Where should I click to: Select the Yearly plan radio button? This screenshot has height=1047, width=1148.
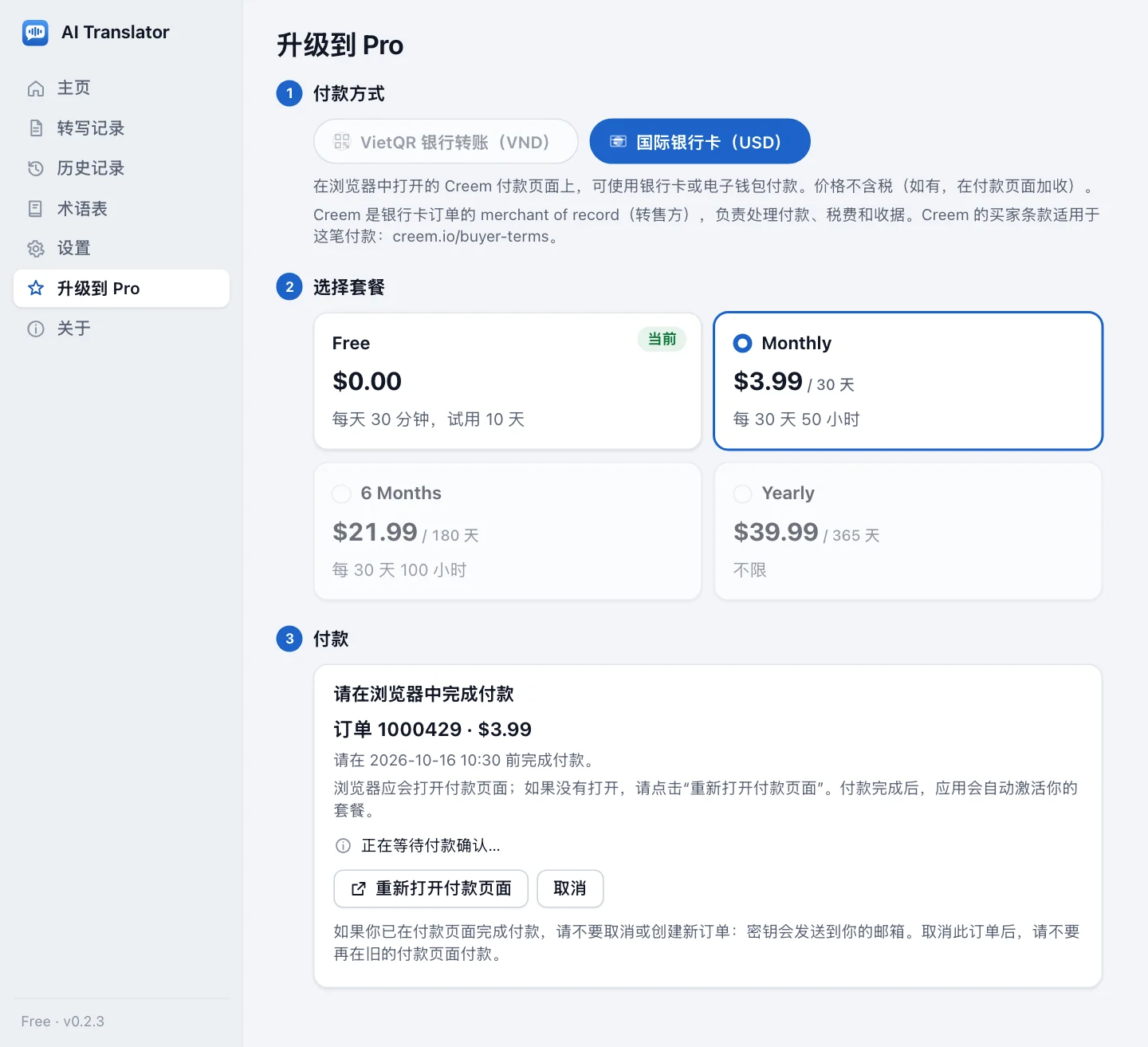(742, 494)
